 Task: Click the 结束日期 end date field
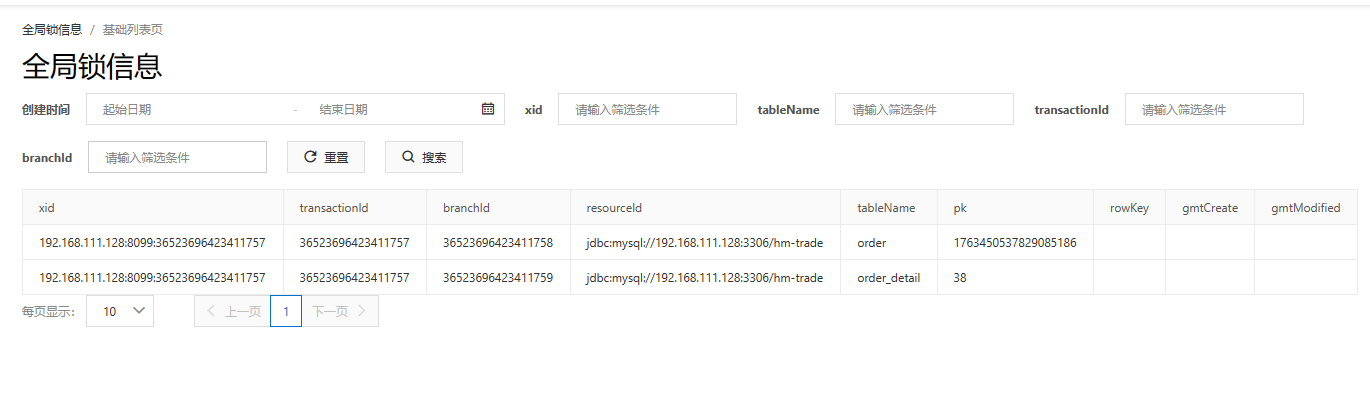pos(390,109)
